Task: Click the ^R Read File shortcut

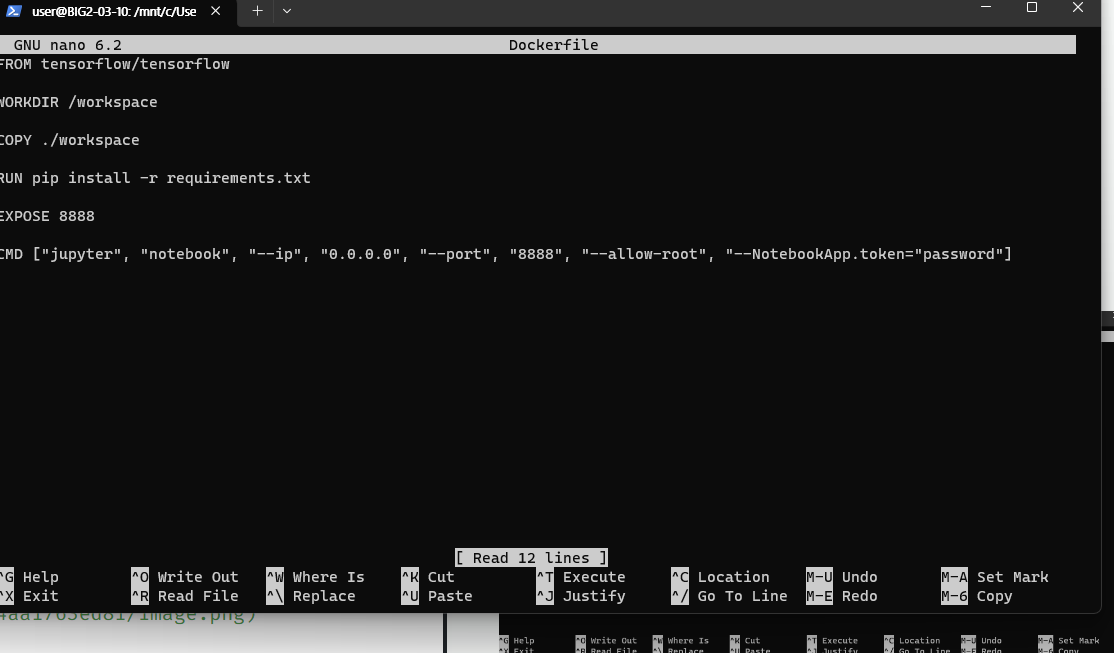Action: click(x=185, y=596)
